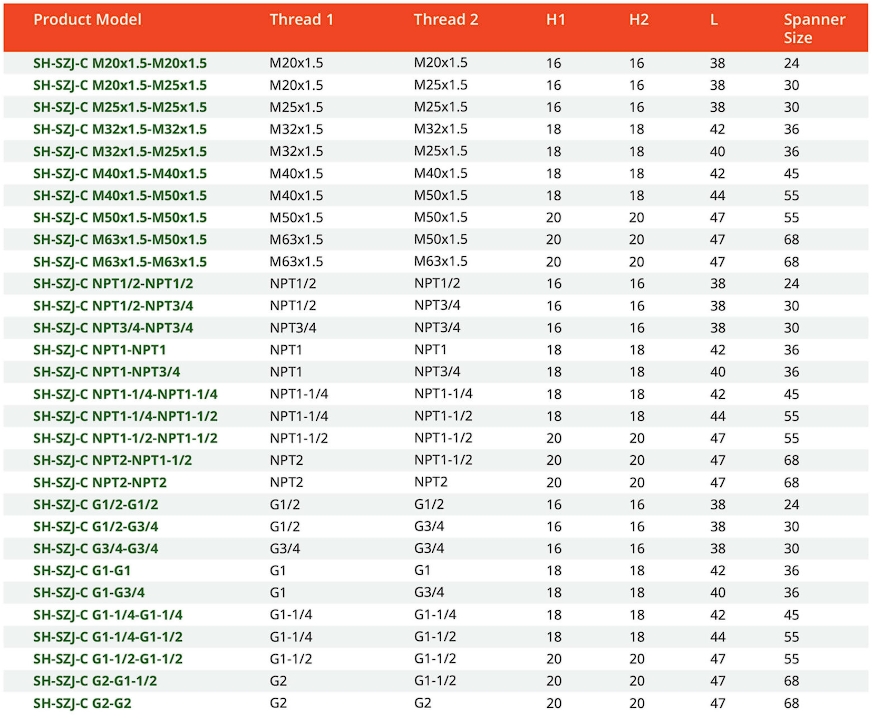Viewport: 873px width, 719px height.
Task: Open the SH-SZJ-C NPT1/2-NPT1/2 model
Action: (113, 284)
